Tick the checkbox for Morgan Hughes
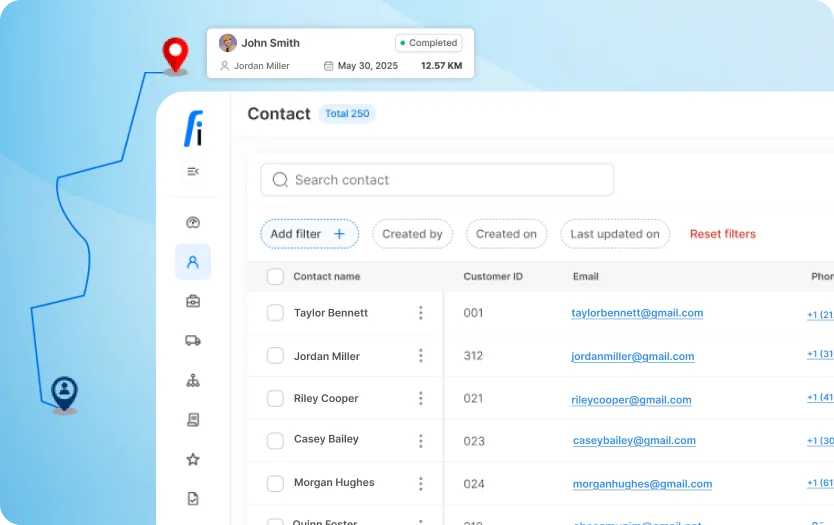The image size is (834, 525). coord(275,484)
